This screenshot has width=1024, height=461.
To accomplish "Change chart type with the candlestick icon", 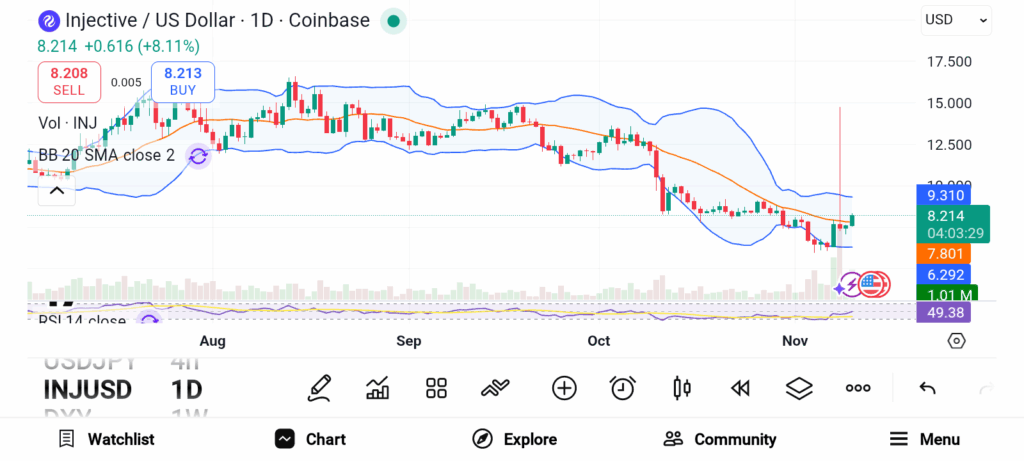I will pos(682,388).
